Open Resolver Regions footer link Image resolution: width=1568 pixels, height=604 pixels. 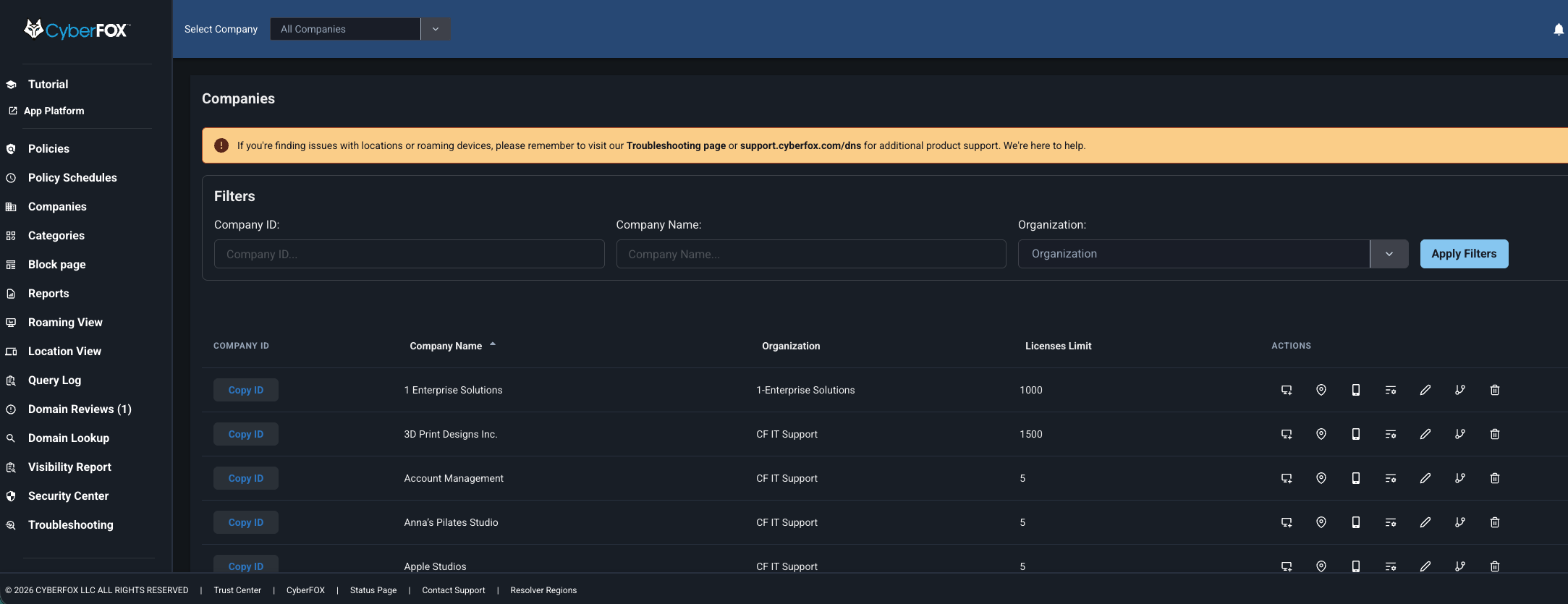click(x=543, y=590)
